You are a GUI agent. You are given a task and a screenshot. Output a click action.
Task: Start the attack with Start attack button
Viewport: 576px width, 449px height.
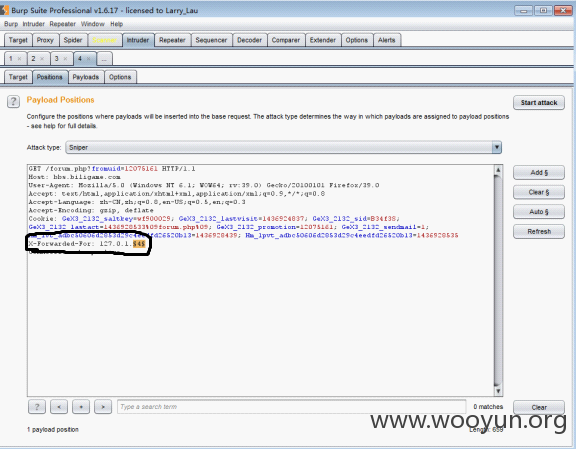pos(539,103)
